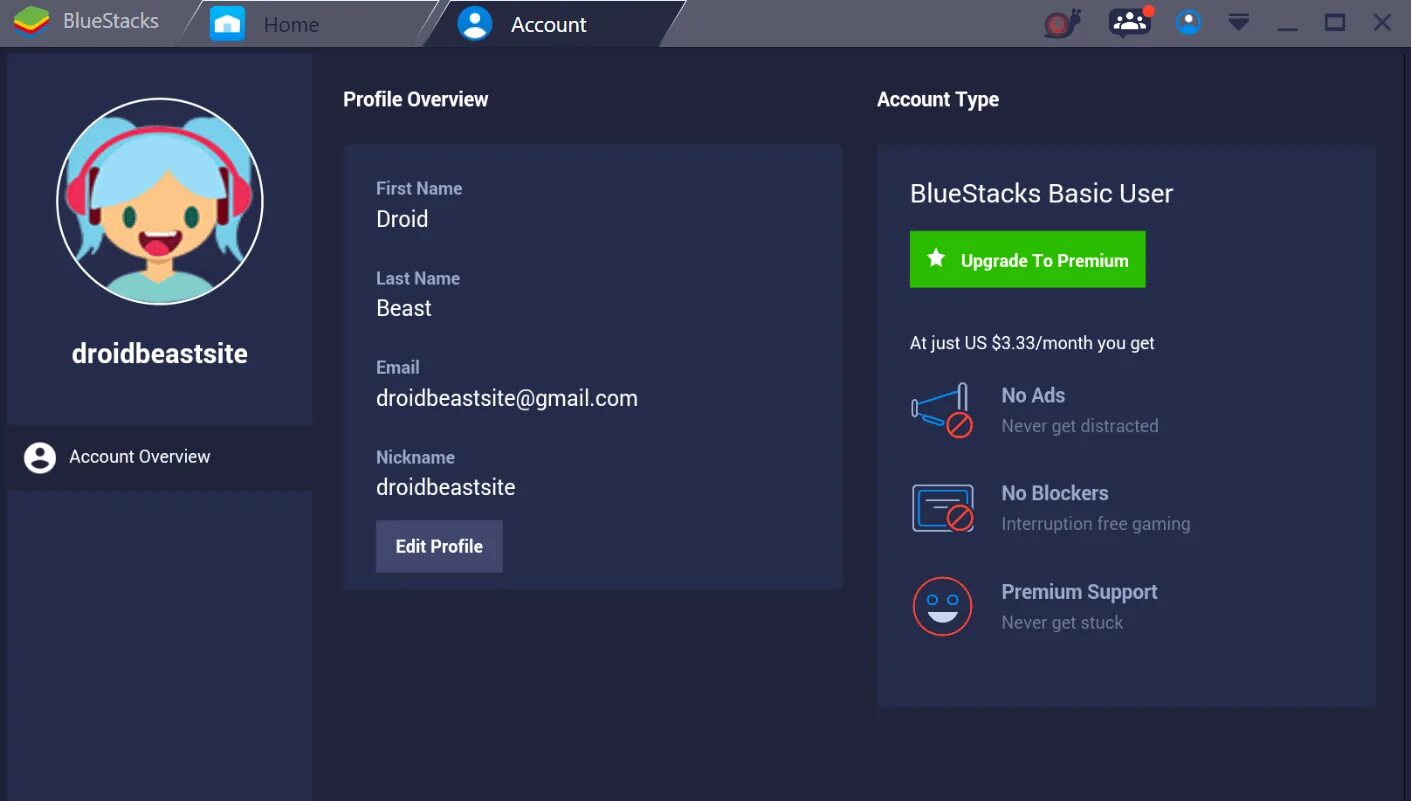Click the Premium Support smiley icon
The width and height of the screenshot is (1411, 801).
tap(942, 606)
